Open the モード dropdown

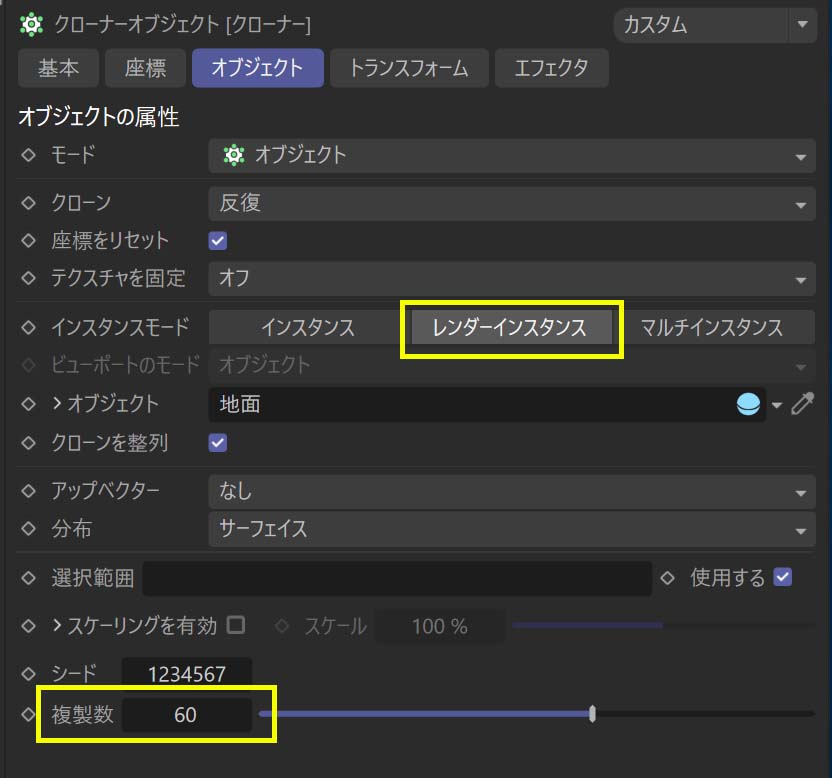[x=512, y=156]
